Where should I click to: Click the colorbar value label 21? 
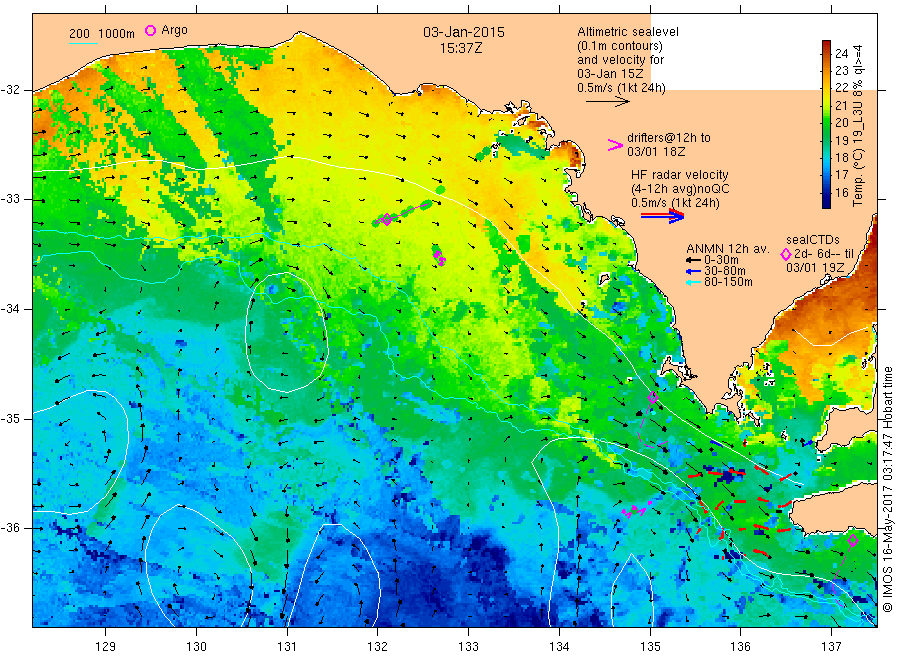841,106
